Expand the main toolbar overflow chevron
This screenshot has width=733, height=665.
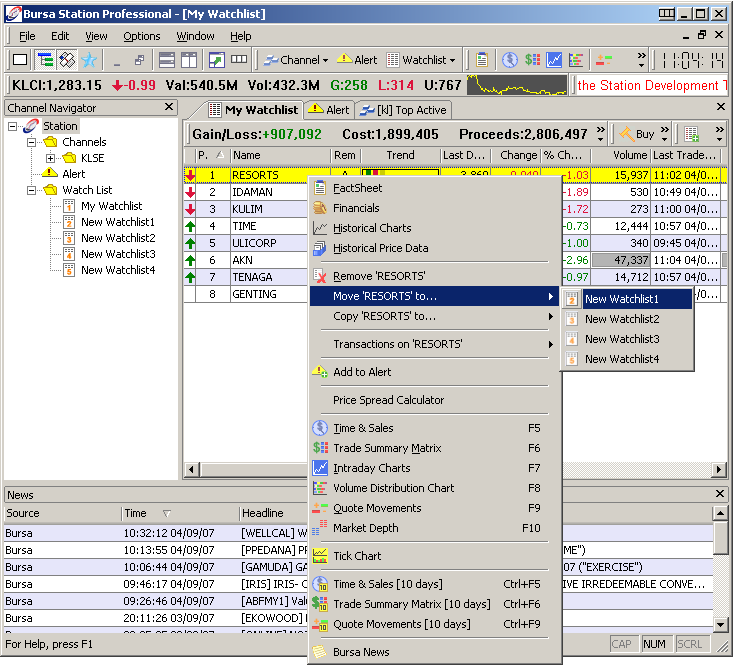pyautogui.click(x=641, y=60)
